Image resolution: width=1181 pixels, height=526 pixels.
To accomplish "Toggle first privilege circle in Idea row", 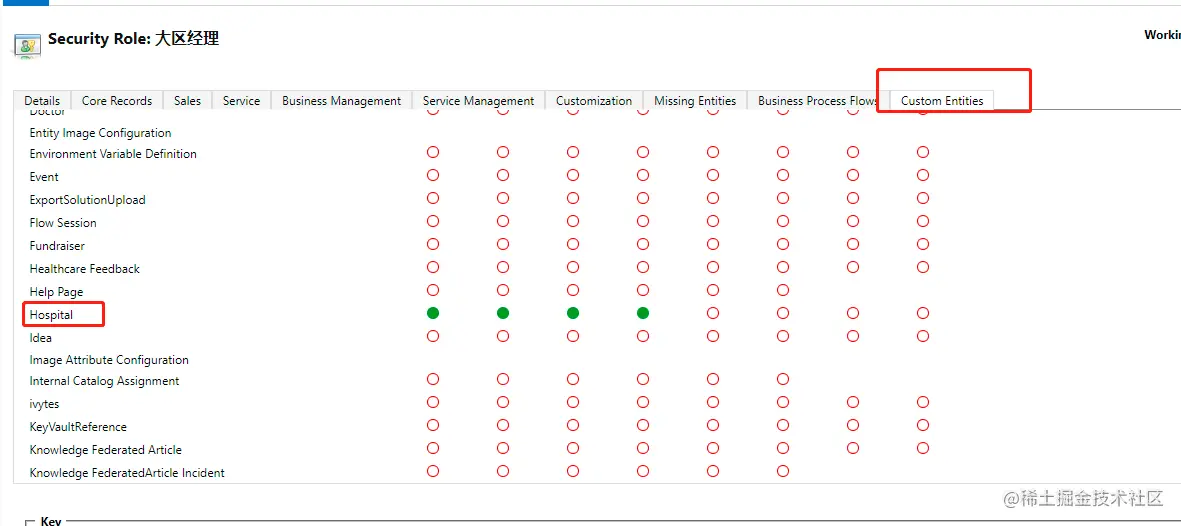I will pos(433,336).
